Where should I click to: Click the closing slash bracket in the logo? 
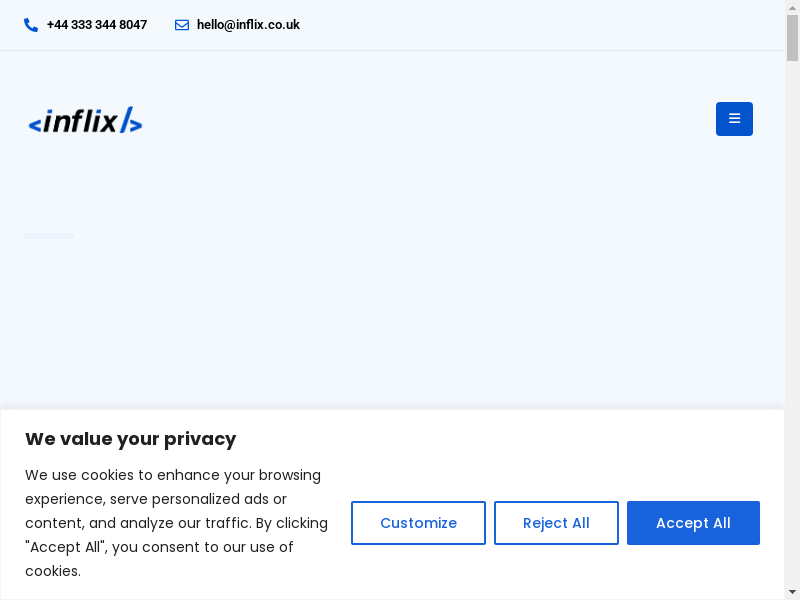coord(131,122)
